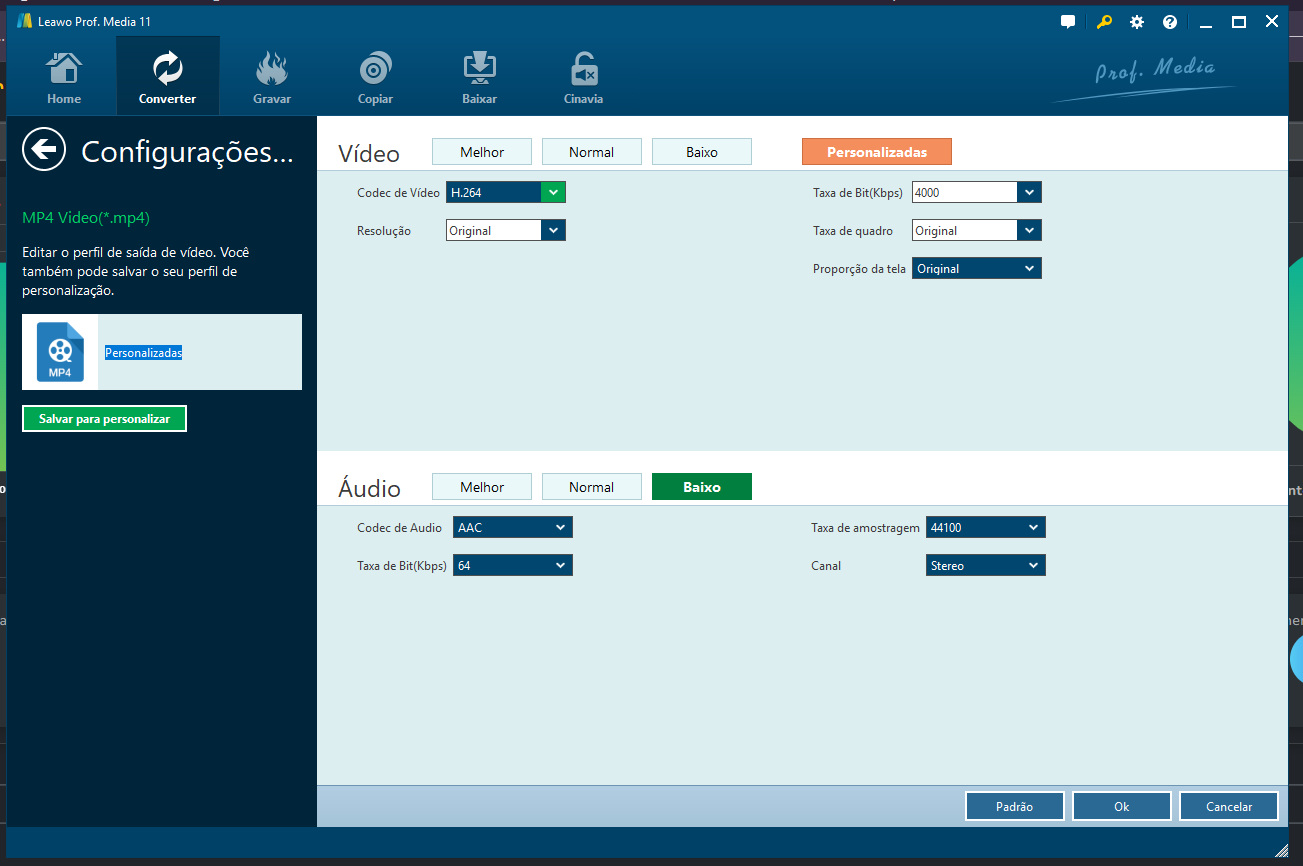The image size is (1303, 866).
Task: Click the Padrão button
Action: 1015,806
